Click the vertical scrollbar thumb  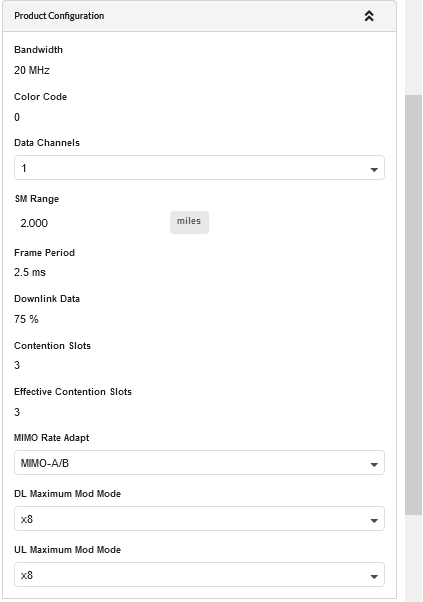[413, 305]
